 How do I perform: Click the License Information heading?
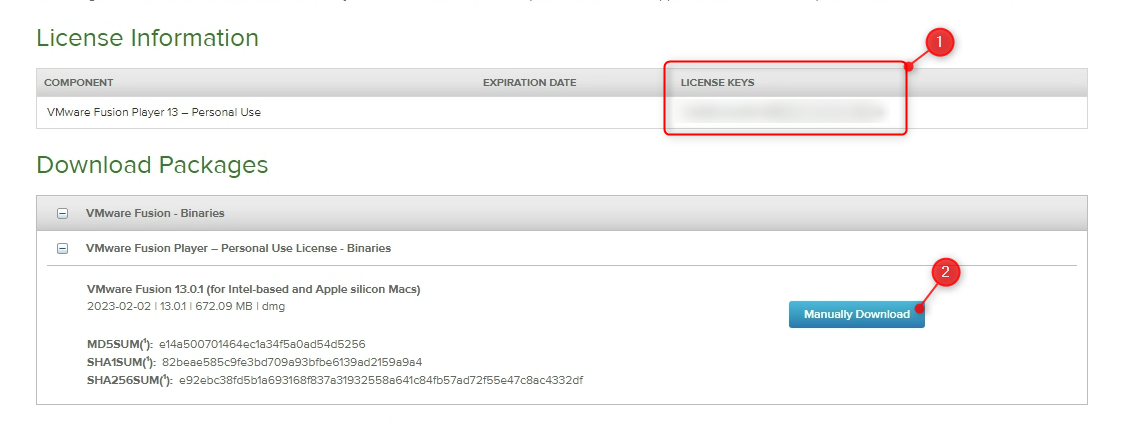click(147, 38)
